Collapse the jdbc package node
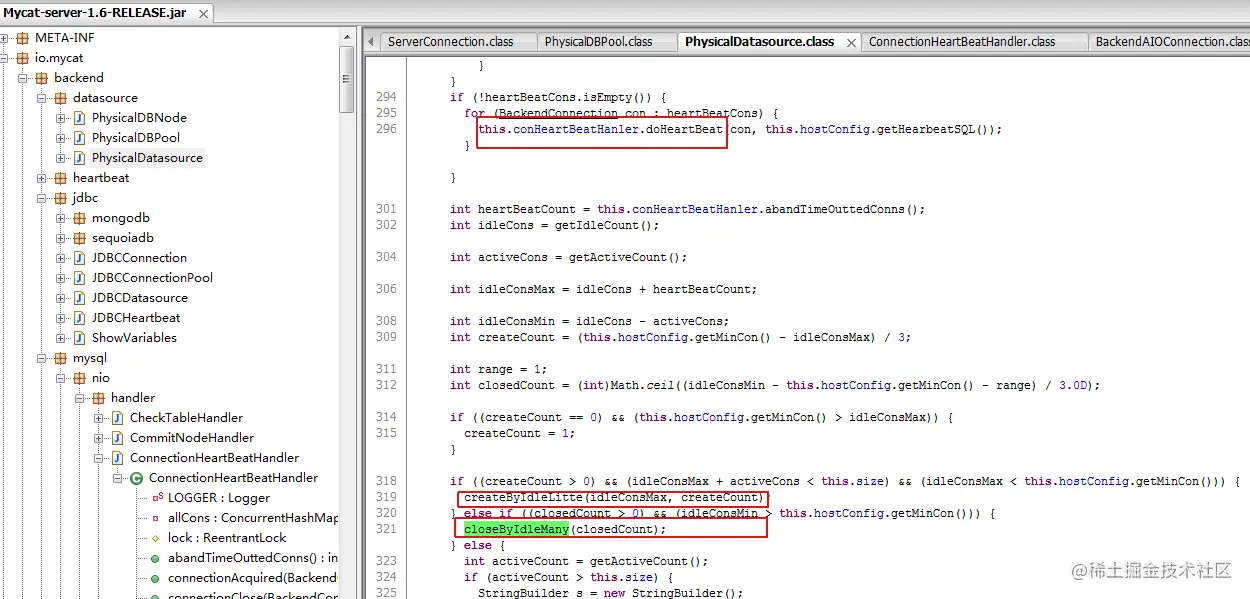This screenshot has width=1250, height=599. (x=42, y=198)
